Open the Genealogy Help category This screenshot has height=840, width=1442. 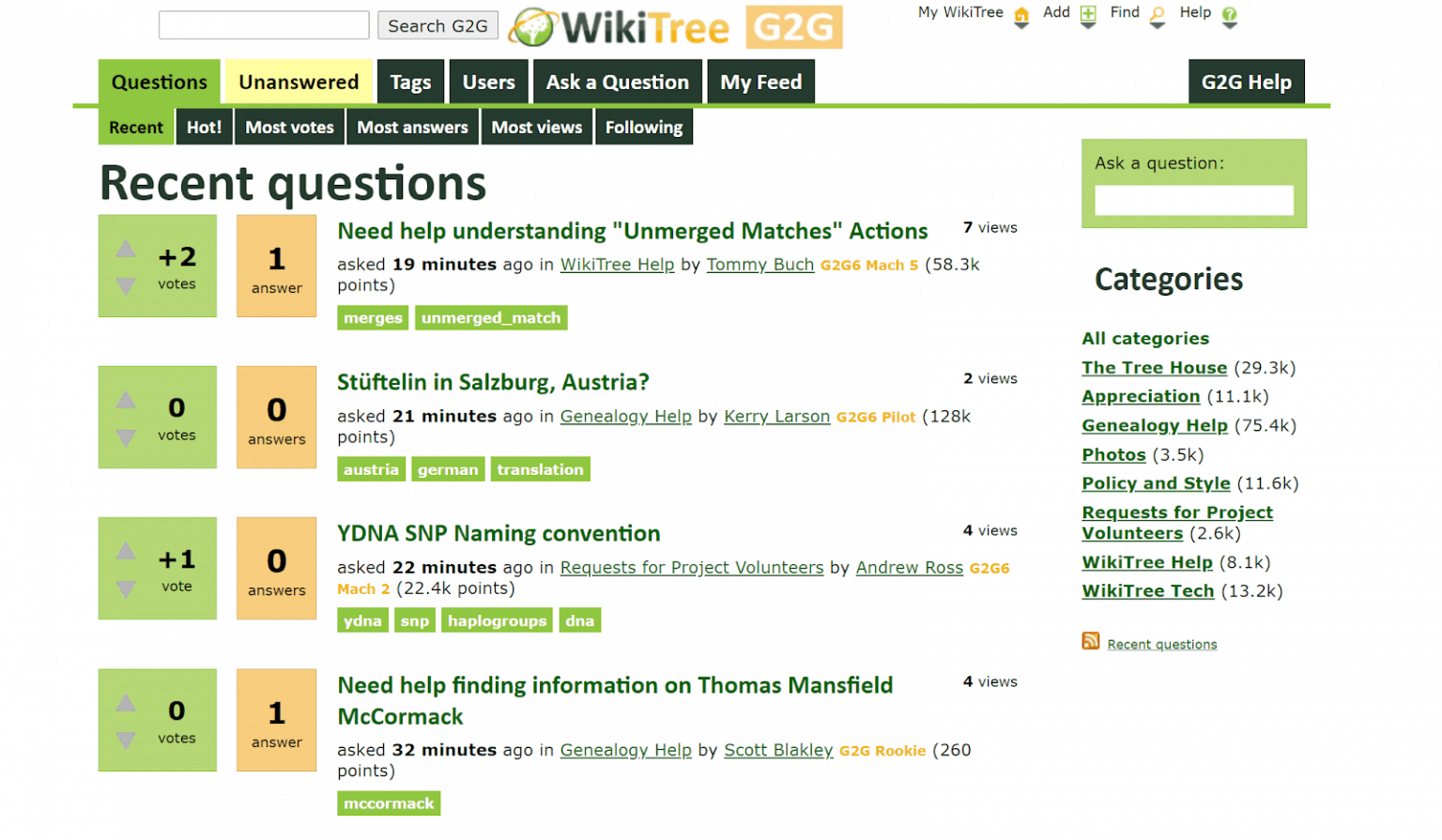1155,425
